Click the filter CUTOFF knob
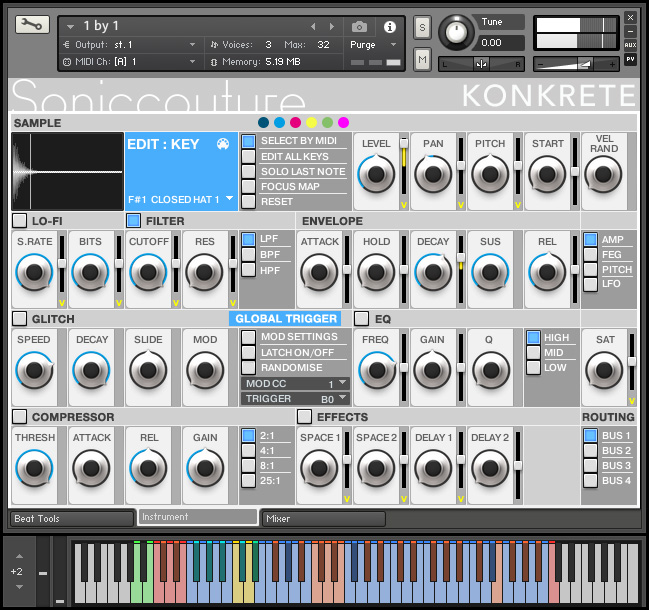649x610 pixels. click(148, 272)
